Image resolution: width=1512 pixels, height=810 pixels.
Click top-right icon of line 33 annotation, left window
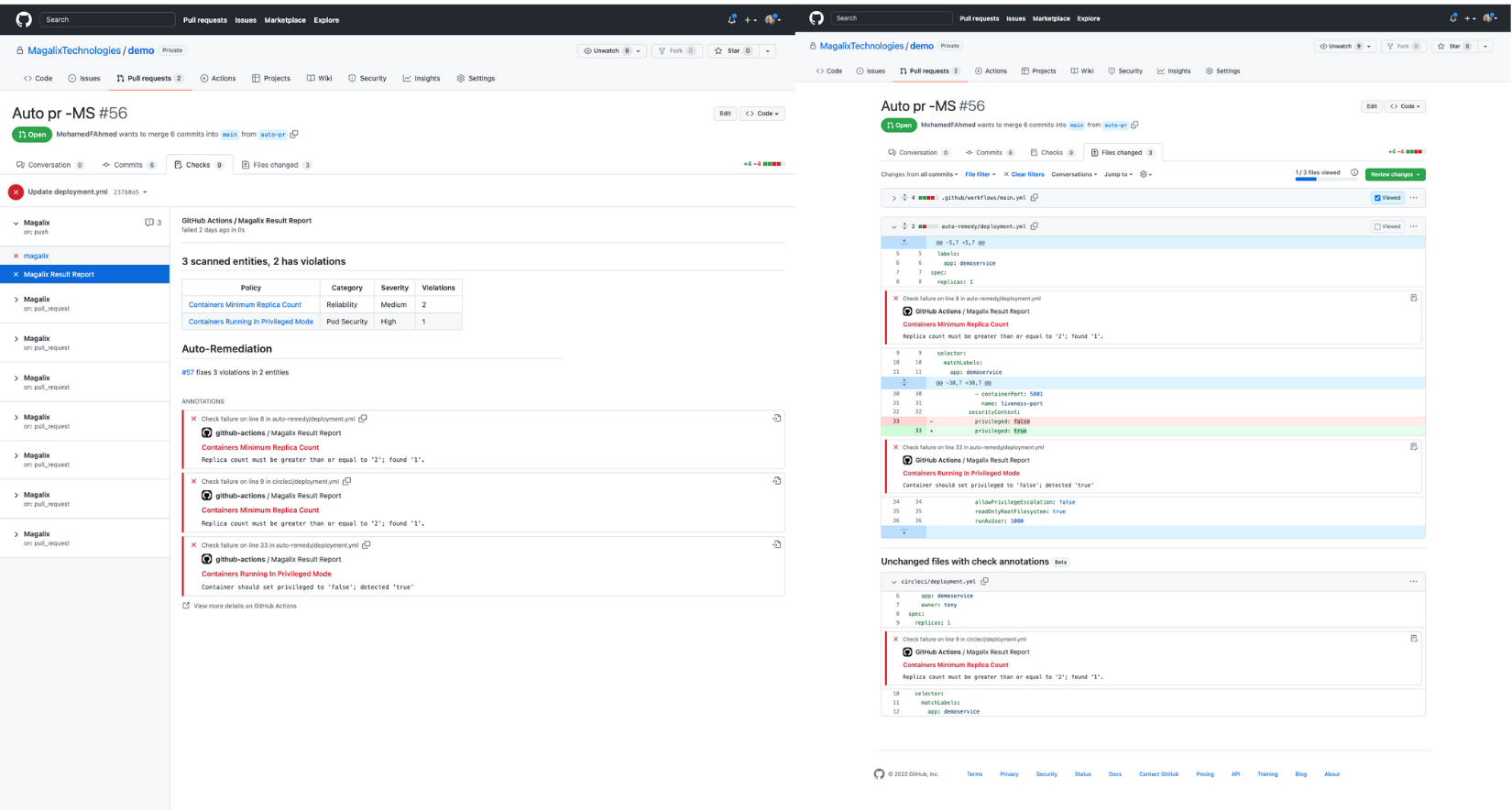pos(776,545)
